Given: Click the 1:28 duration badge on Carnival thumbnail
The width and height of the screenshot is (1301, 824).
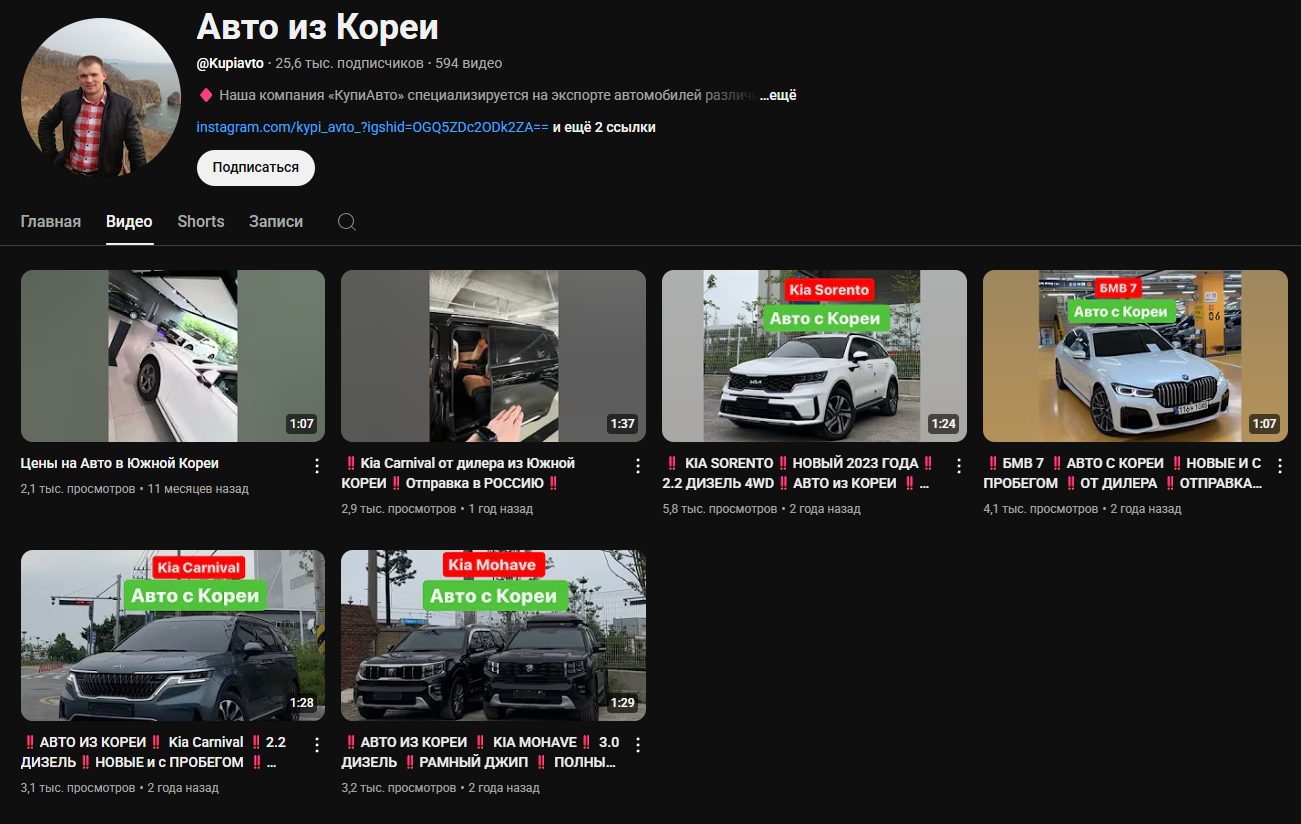Looking at the screenshot, I should pyautogui.click(x=302, y=703).
